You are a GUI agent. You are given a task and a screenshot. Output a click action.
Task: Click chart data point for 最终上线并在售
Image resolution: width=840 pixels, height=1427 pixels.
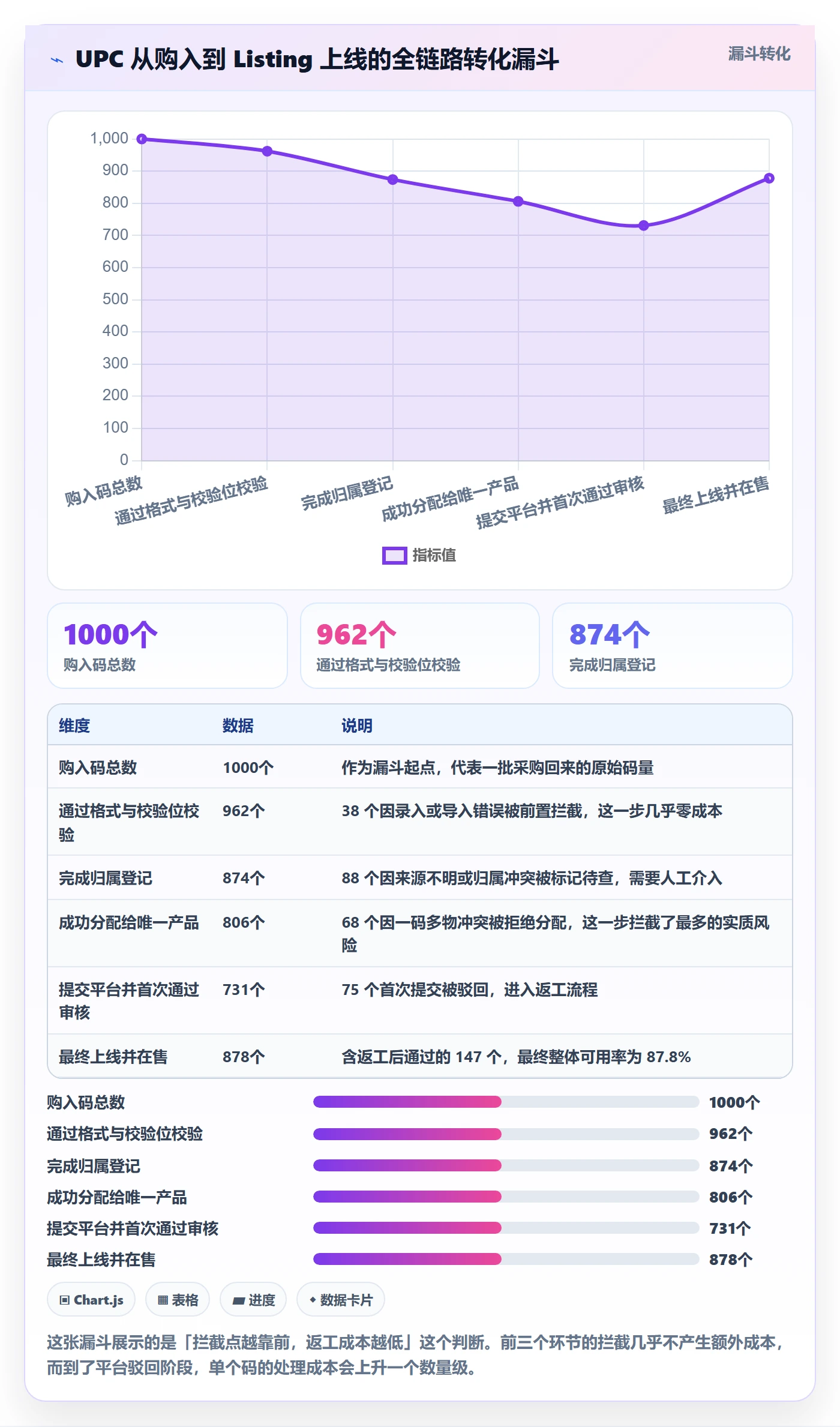pos(769,178)
